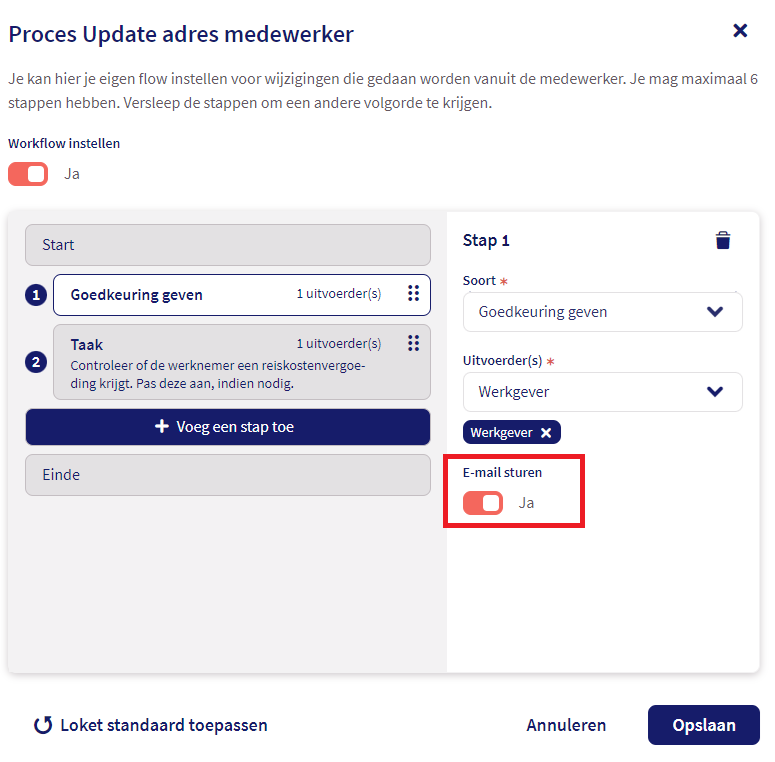Expand chevron next to Goedkeuring geven field
The image size is (775, 762).
[x=715, y=312]
